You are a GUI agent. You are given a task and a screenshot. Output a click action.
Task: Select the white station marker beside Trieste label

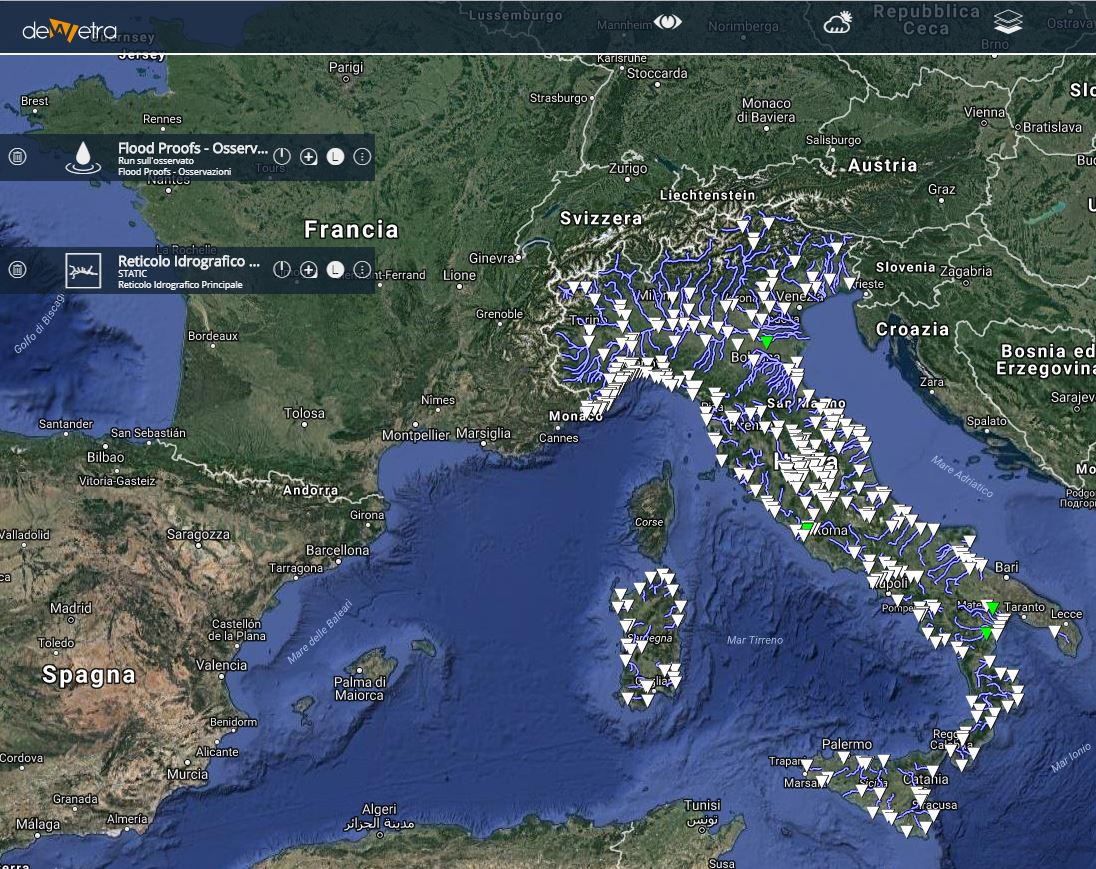[849, 283]
